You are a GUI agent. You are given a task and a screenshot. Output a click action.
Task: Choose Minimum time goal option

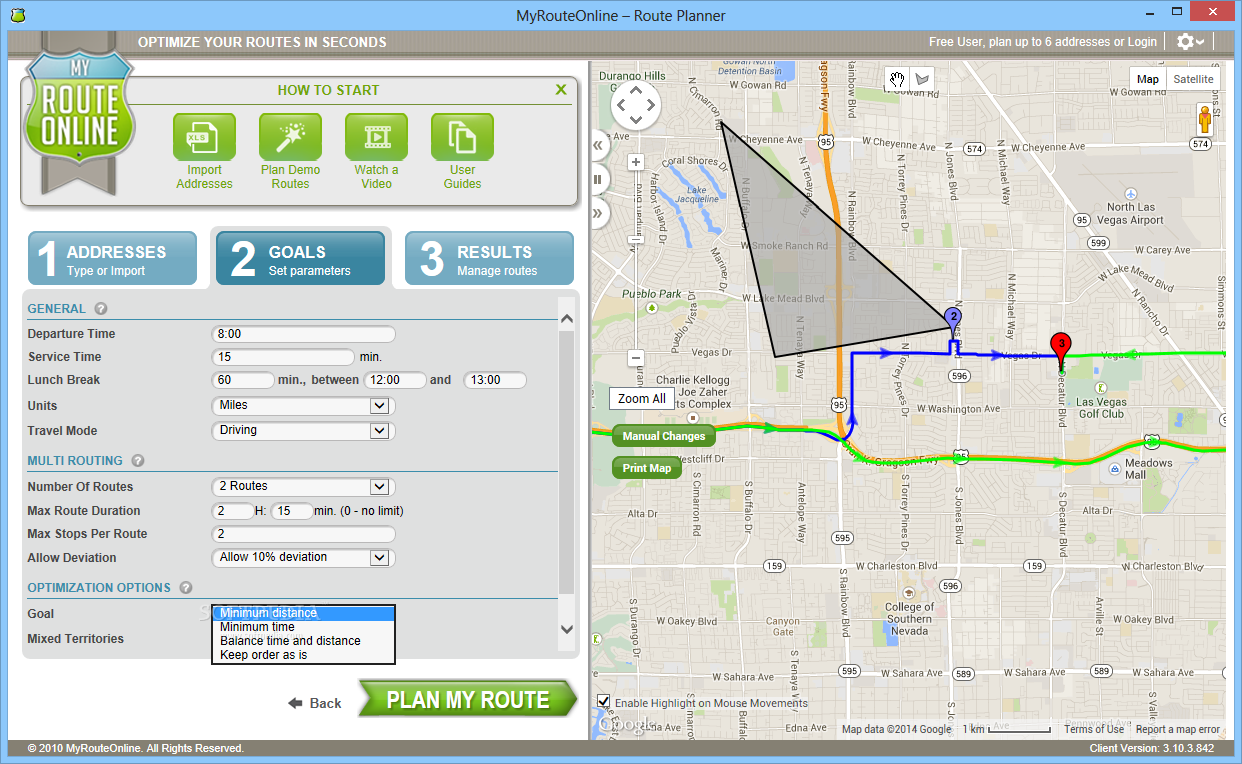[304, 627]
